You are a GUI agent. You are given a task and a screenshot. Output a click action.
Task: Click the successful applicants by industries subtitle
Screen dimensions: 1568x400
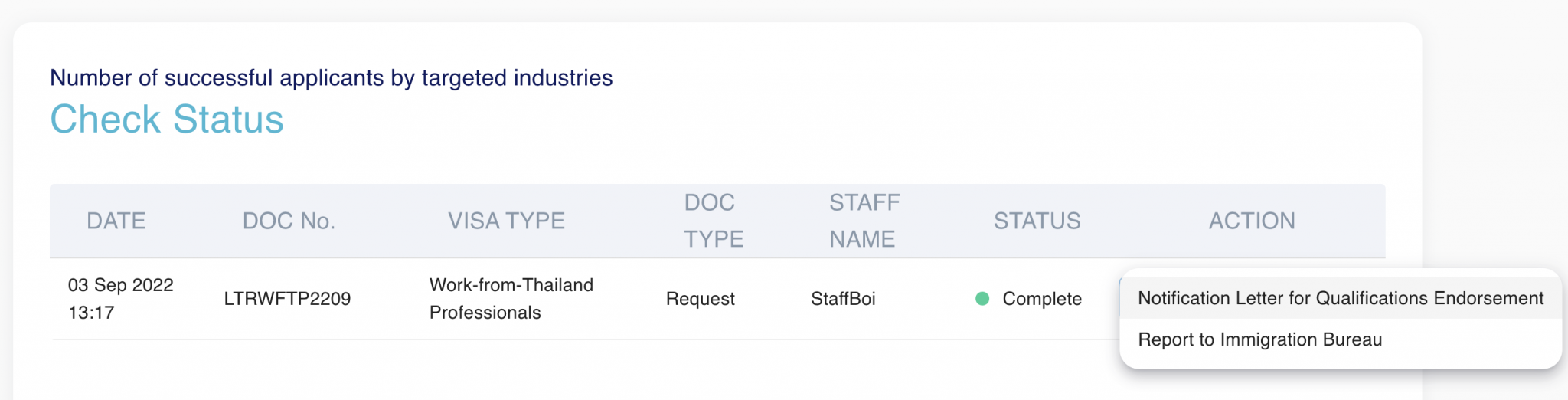331,78
